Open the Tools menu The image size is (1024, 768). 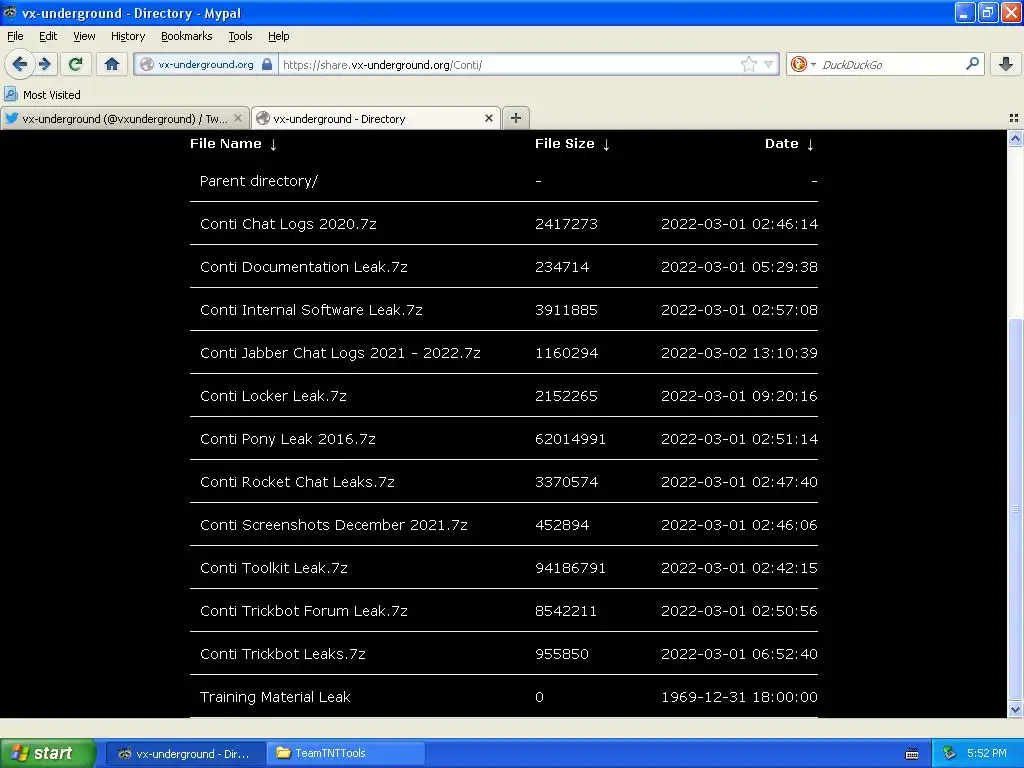click(240, 36)
